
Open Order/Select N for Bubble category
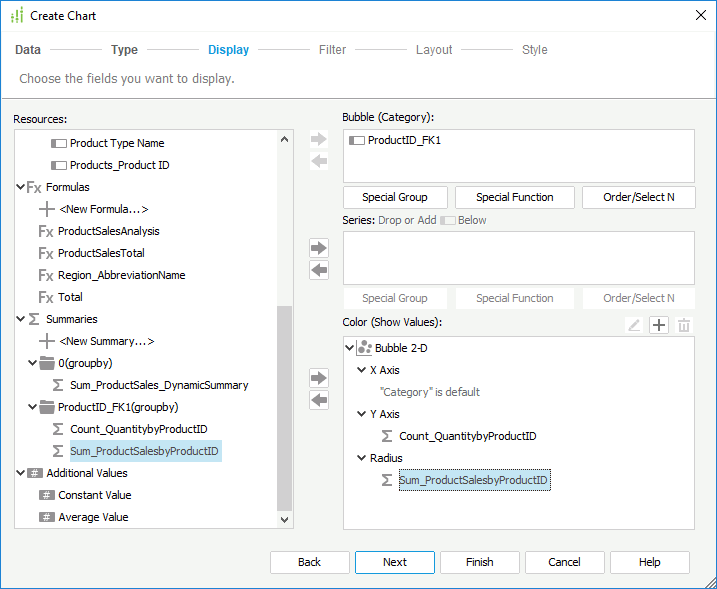coord(638,197)
